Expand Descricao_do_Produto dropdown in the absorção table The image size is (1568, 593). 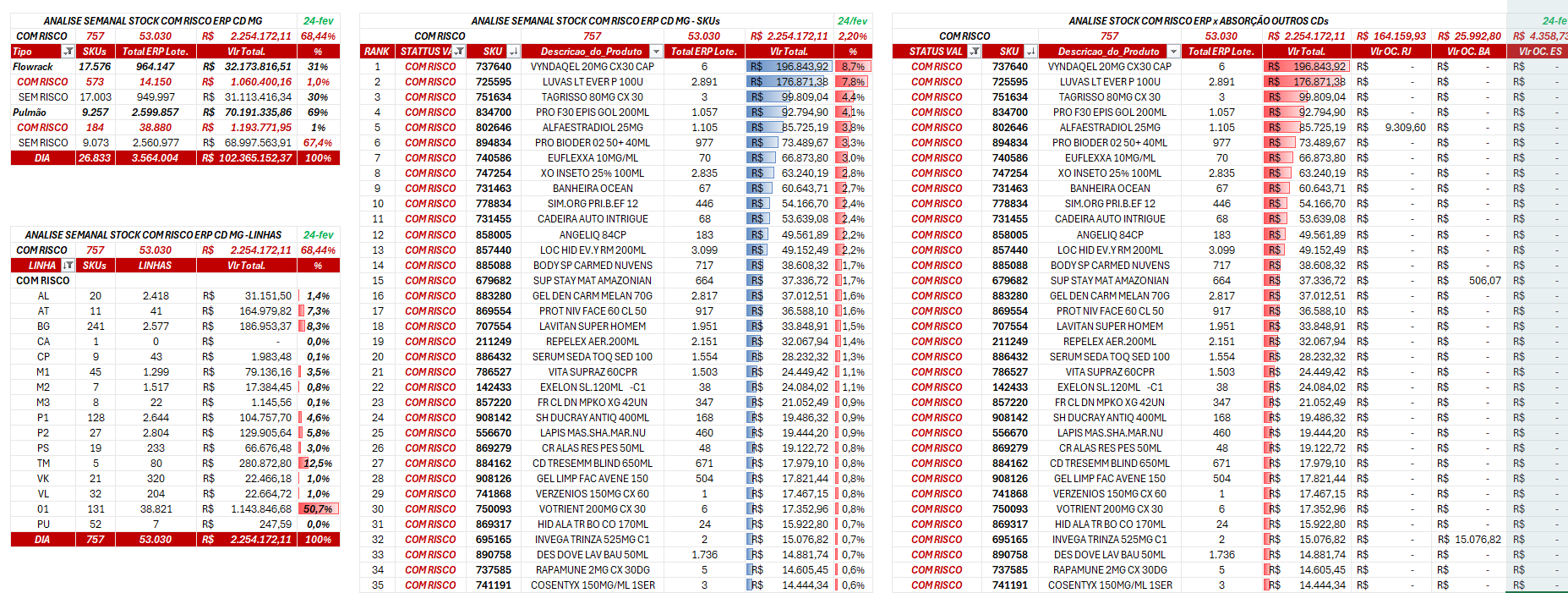[1173, 52]
